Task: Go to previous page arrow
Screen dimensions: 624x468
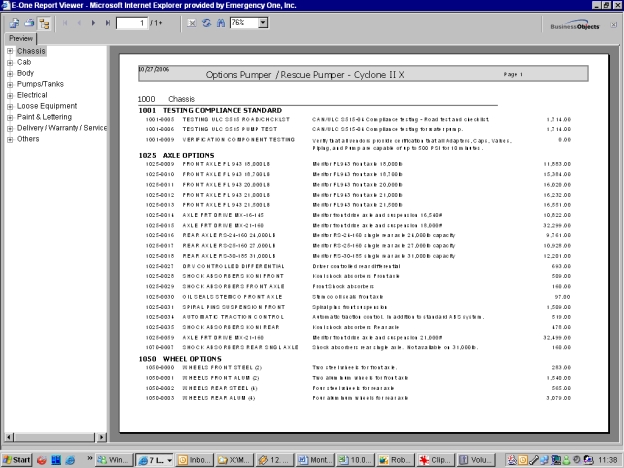Action: (x=79, y=23)
